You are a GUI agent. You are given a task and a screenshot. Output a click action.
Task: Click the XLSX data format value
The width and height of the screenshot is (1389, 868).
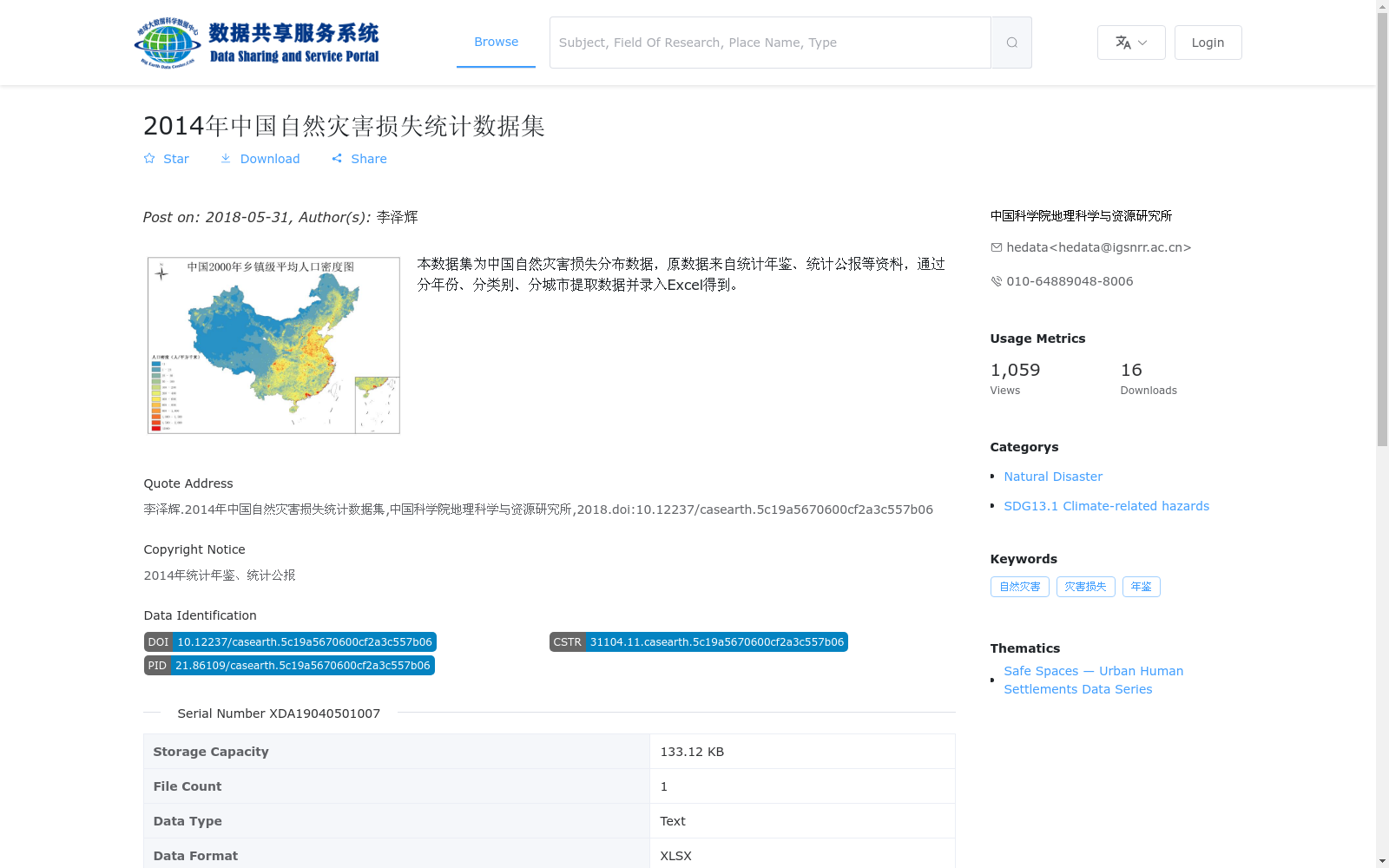675,856
